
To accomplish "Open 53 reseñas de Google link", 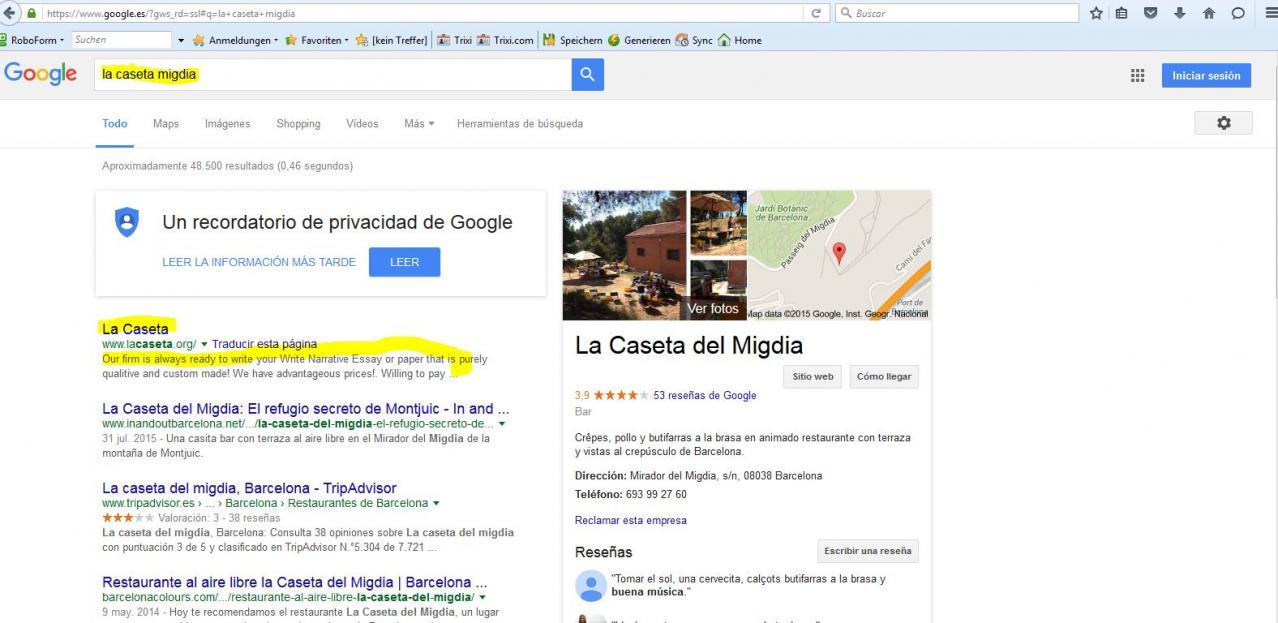I will click(x=705, y=395).
